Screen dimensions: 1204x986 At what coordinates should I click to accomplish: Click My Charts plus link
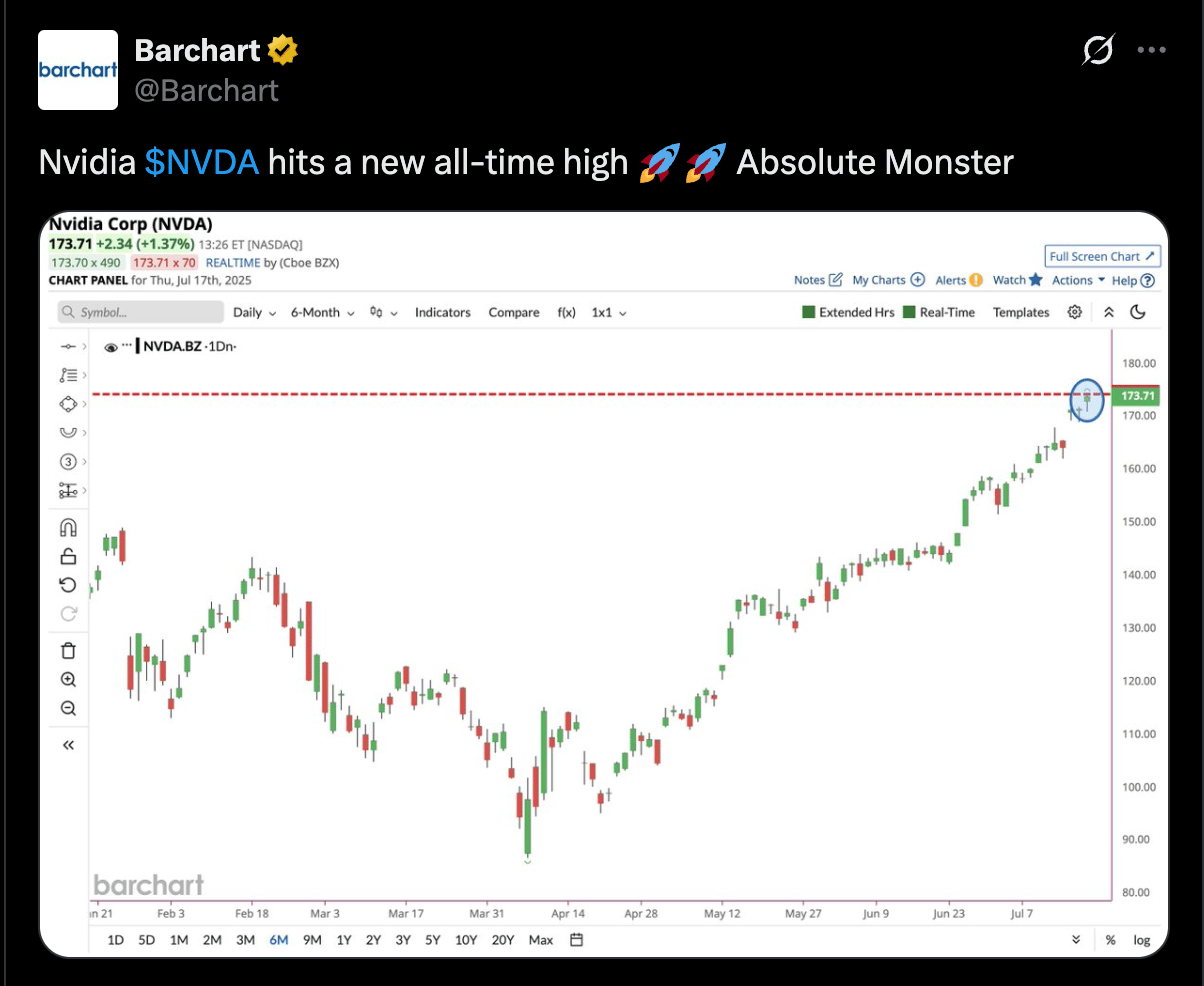(x=888, y=281)
